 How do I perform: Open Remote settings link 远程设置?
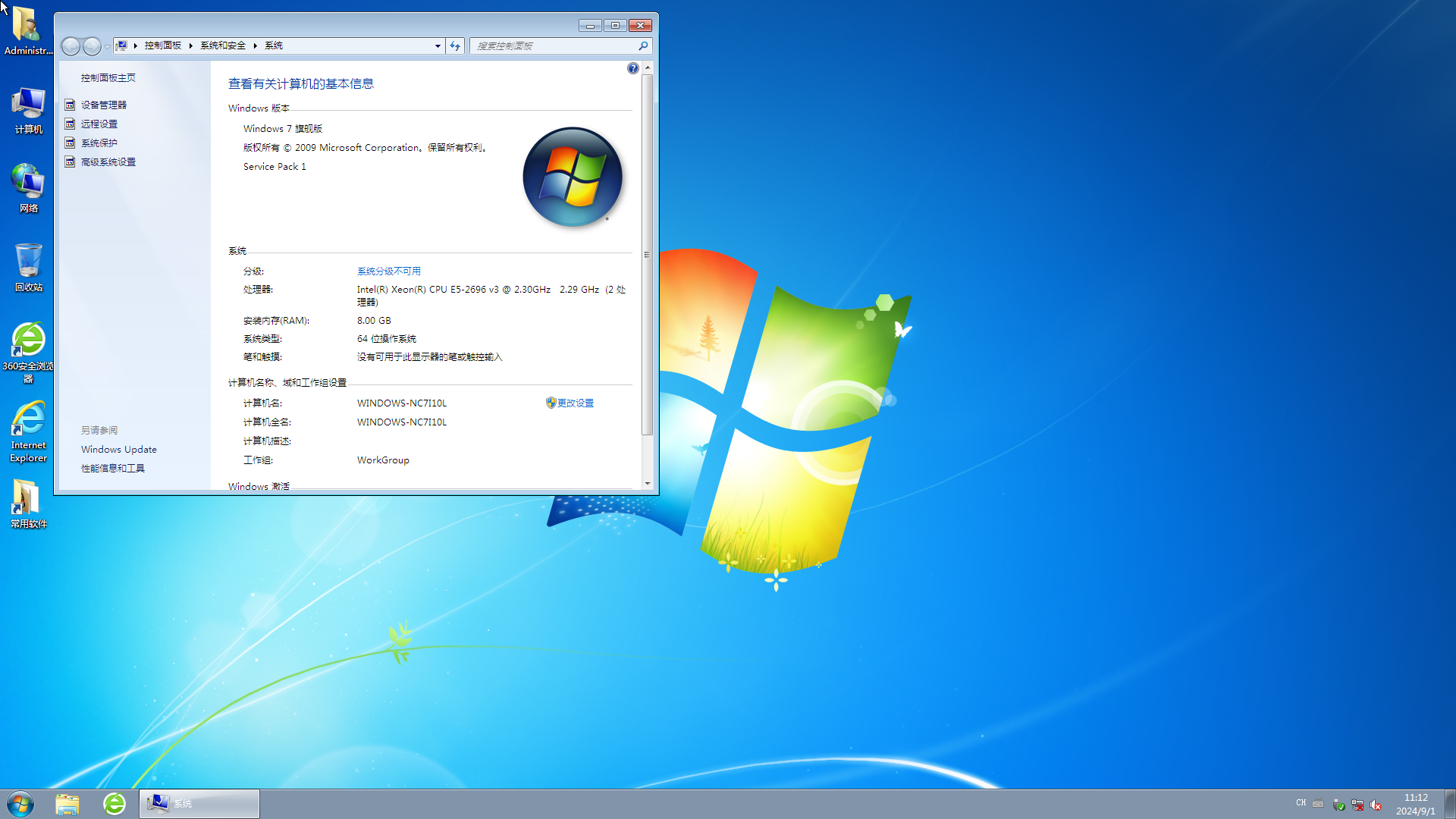click(99, 124)
